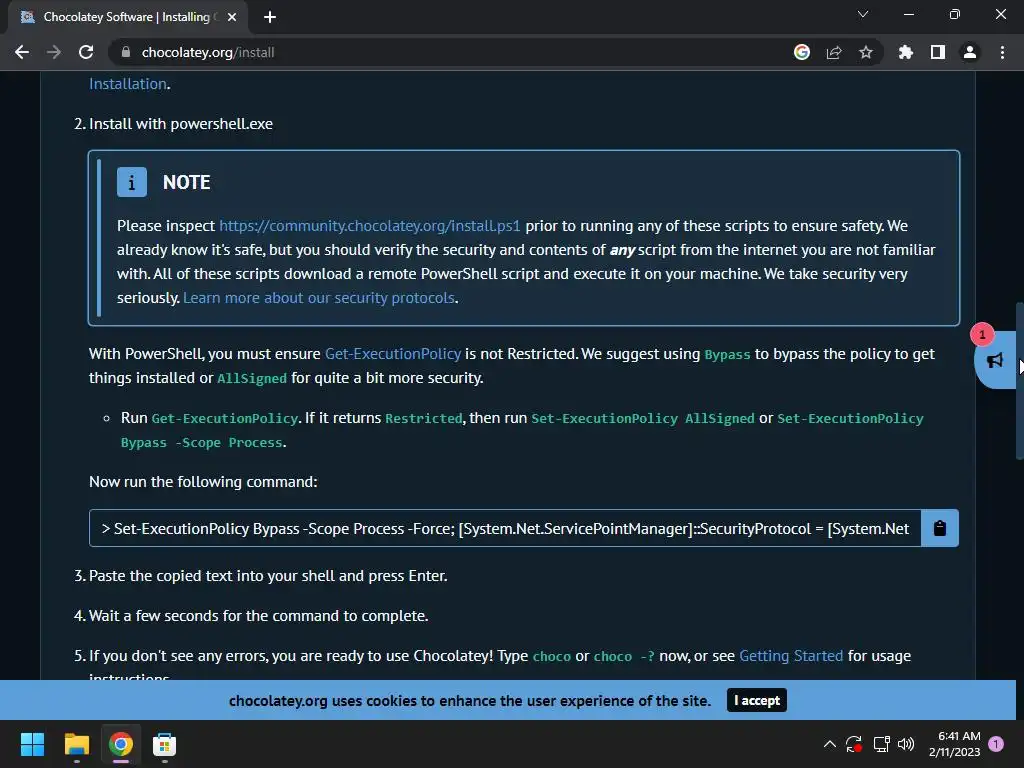Click the 'AllSigned' code text after 'installed or'
1024x768 pixels.
[x=252, y=379]
